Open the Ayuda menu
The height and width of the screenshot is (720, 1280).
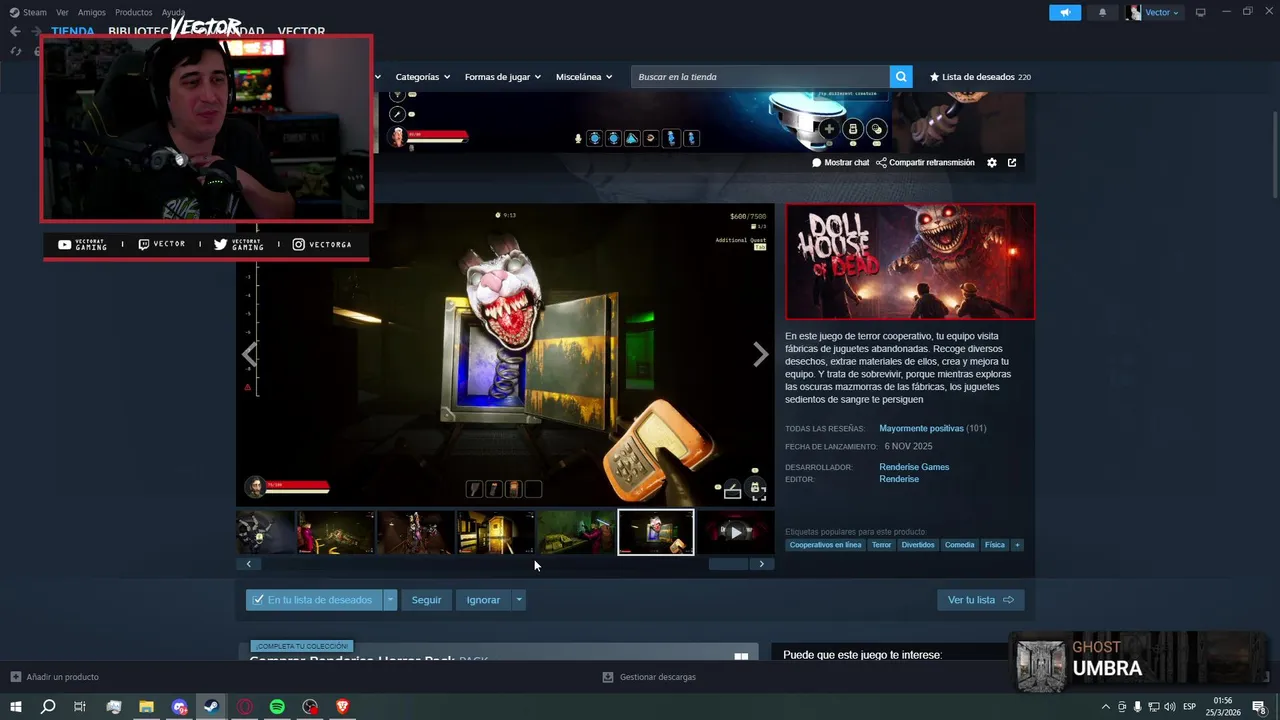[173, 12]
